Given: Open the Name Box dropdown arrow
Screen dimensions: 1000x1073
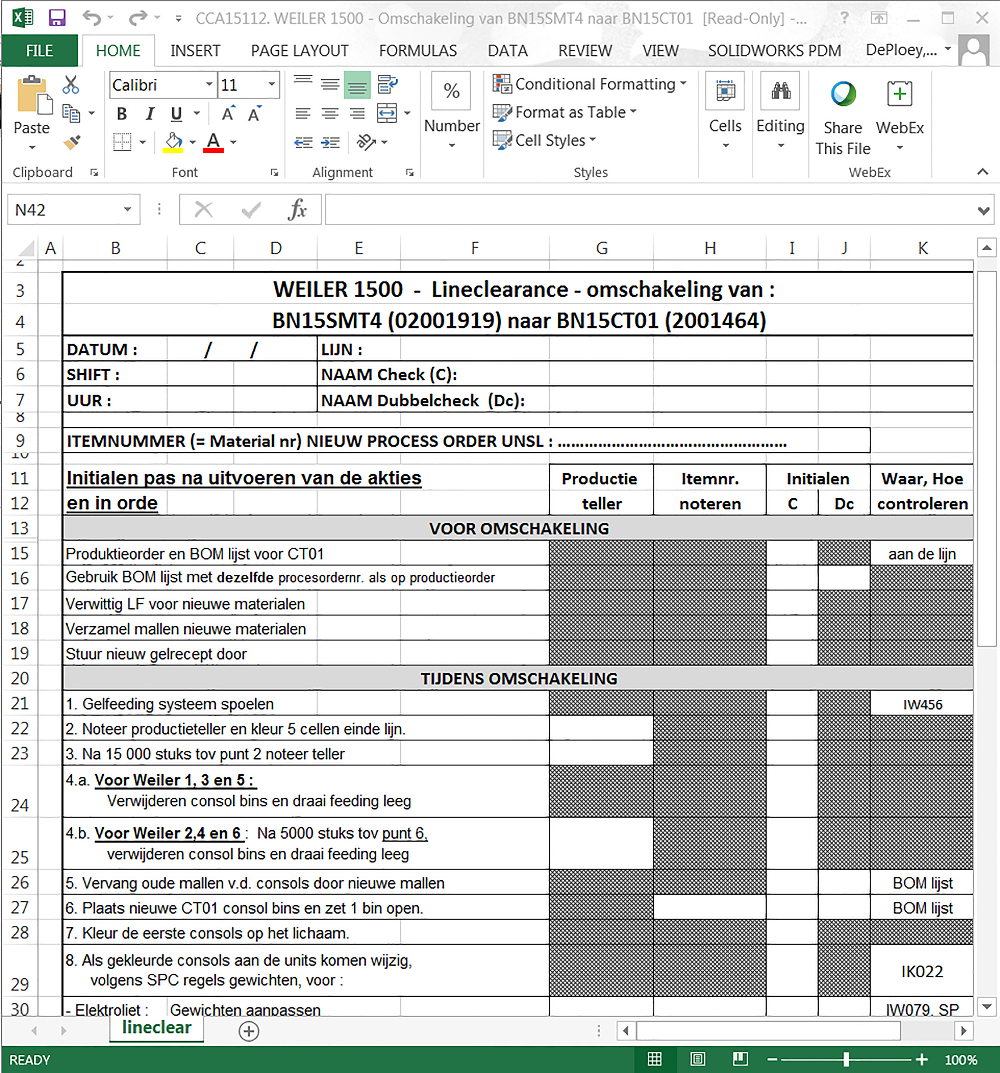Looking at the screenshot, I should (127, 209).
